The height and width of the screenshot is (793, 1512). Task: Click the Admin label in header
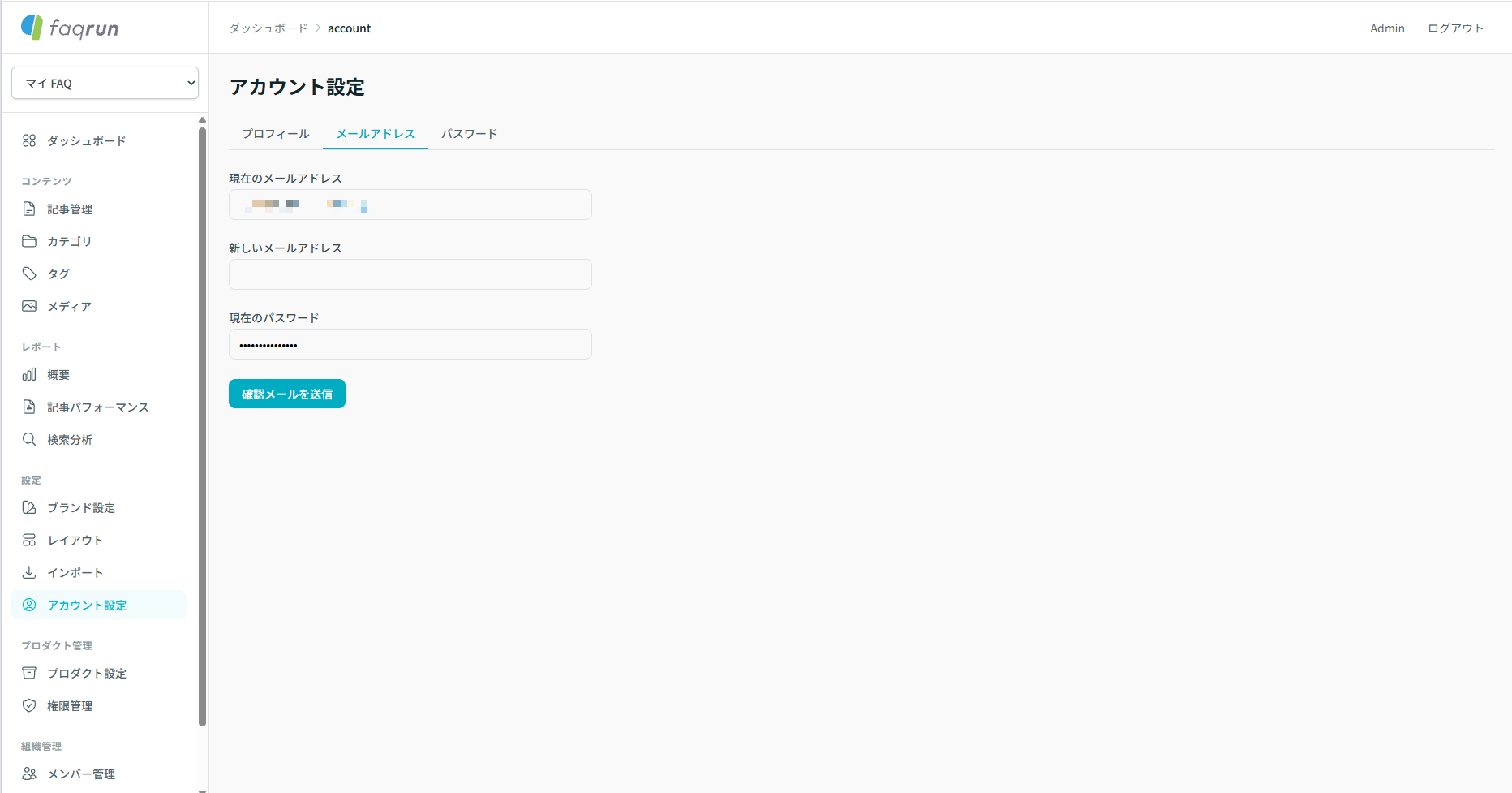(x=1387, y=28)
